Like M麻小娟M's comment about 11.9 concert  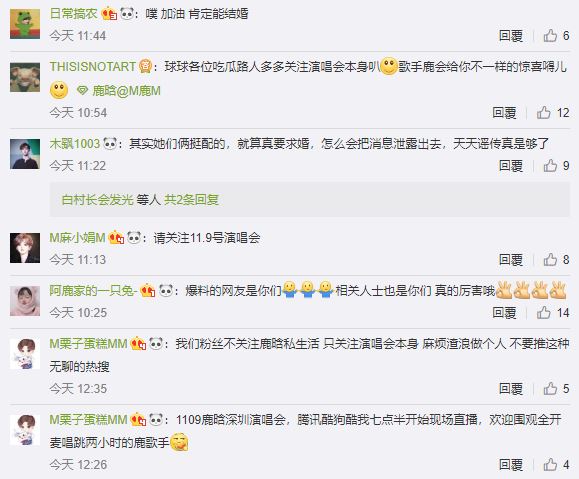coord(550,259)
